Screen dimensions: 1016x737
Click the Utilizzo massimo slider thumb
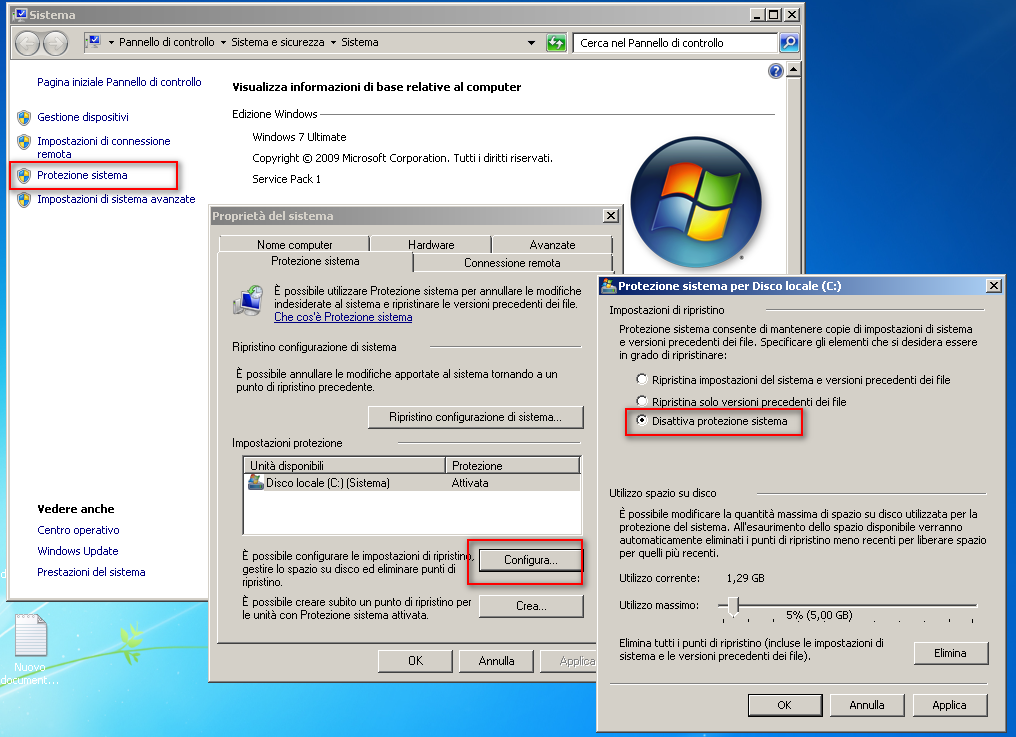[733, 607]
